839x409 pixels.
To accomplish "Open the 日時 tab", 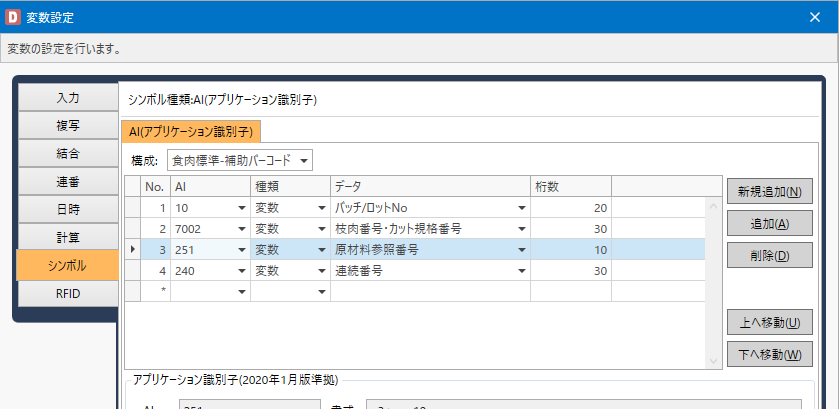I will (x=68, y=209).
